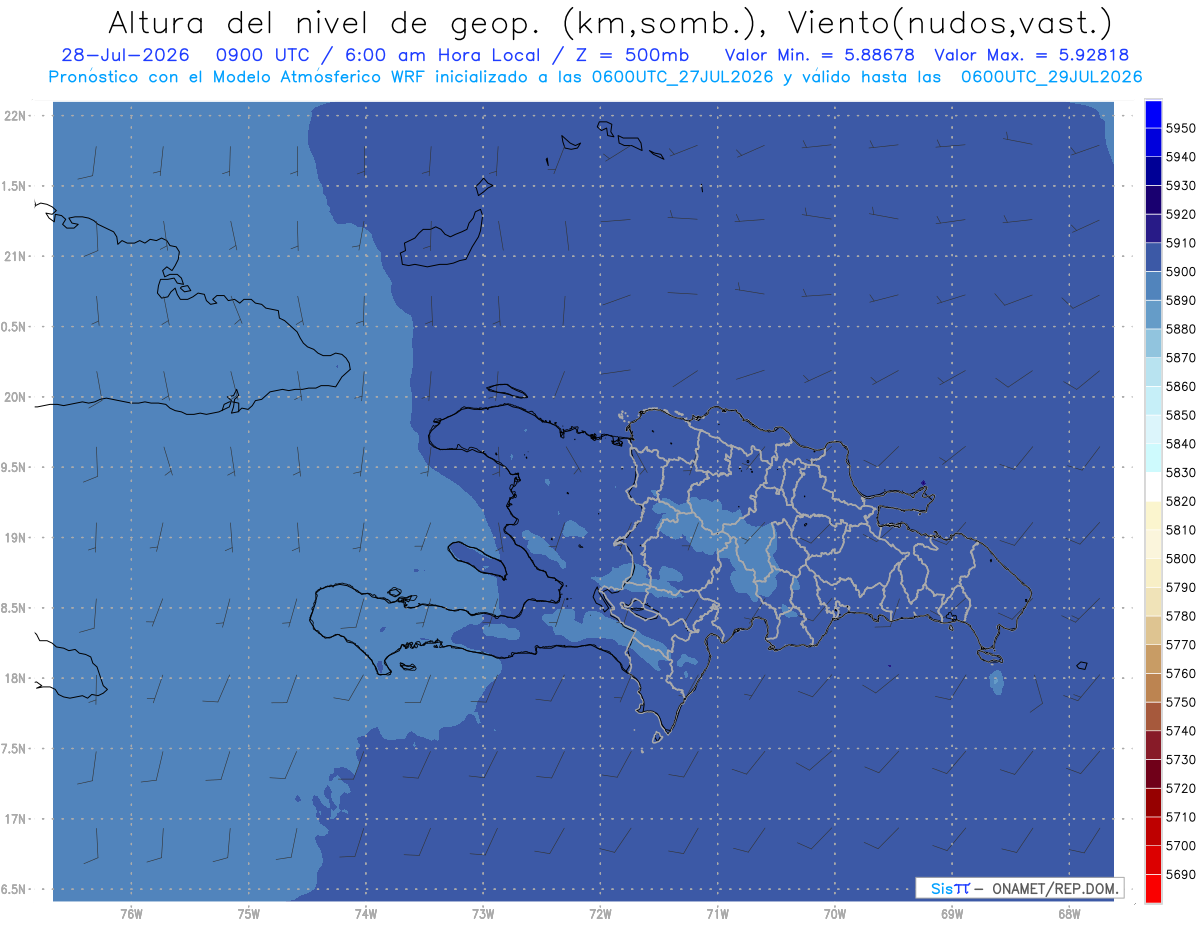Click the 69W longitude label
Image resolution: width=1200 pixels, height=927 pixels.
click(951, 913)
